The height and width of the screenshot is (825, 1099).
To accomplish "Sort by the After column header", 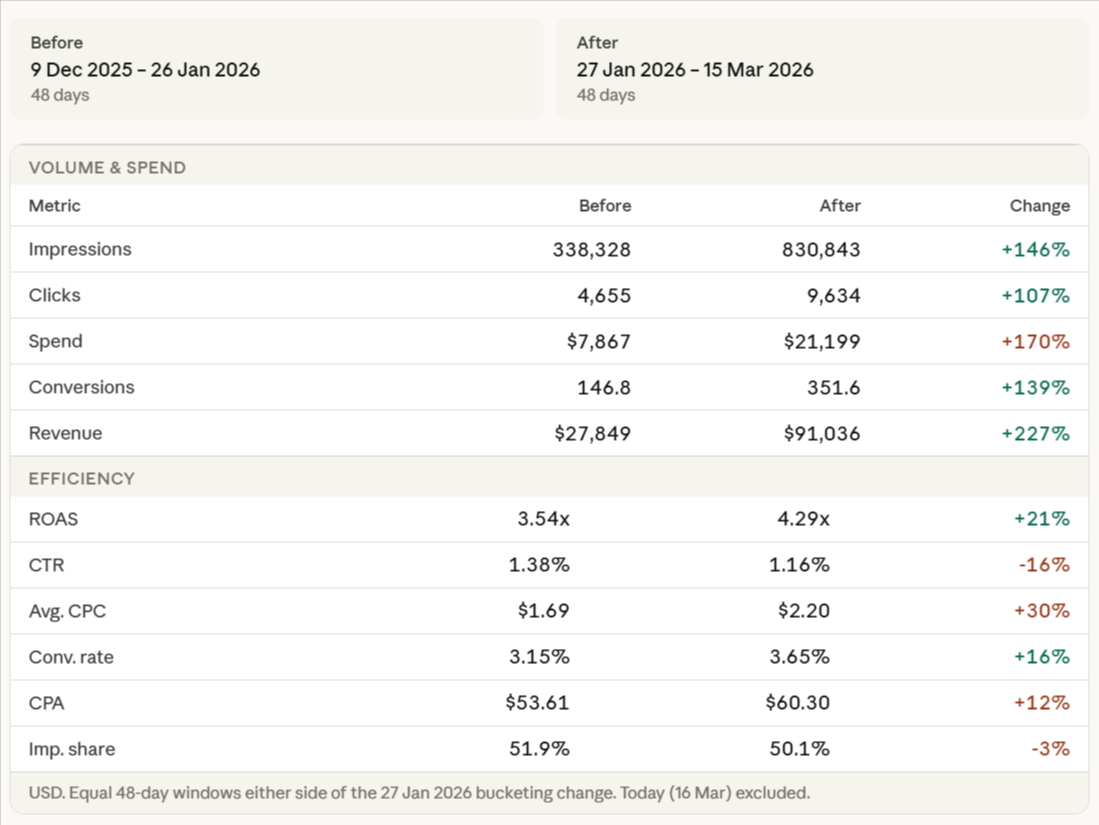I will click(x=840, y=205).
